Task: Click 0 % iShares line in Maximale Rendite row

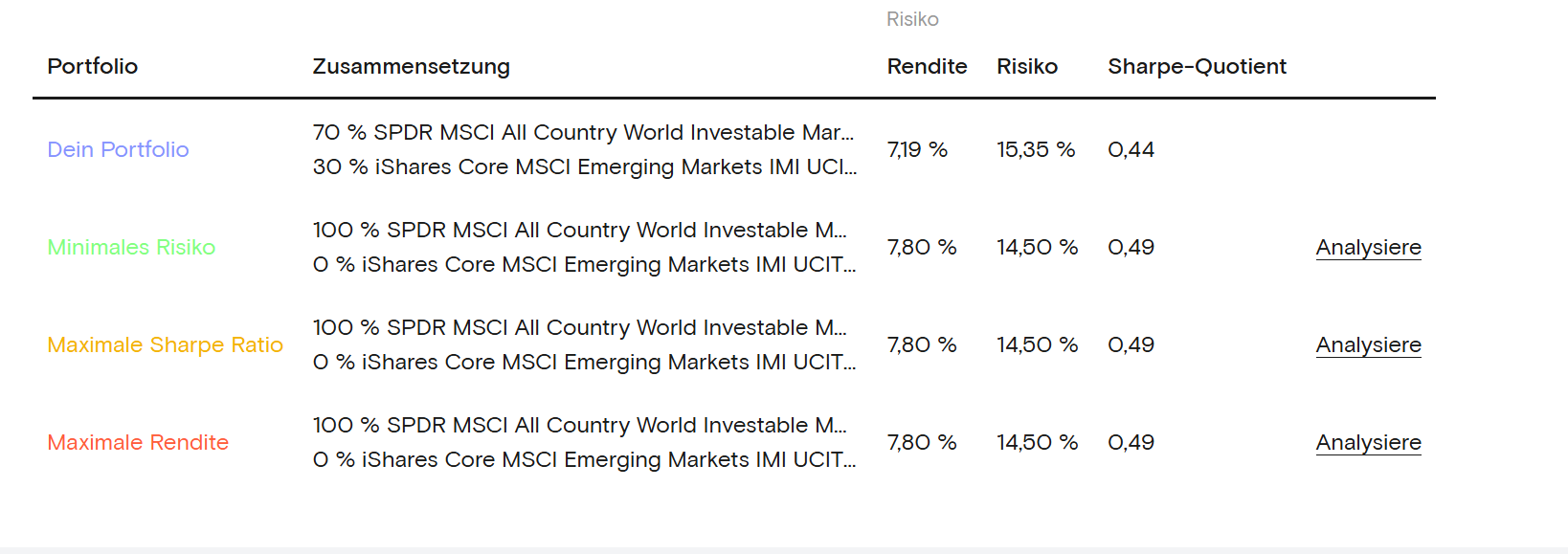Action: [584, 459]
